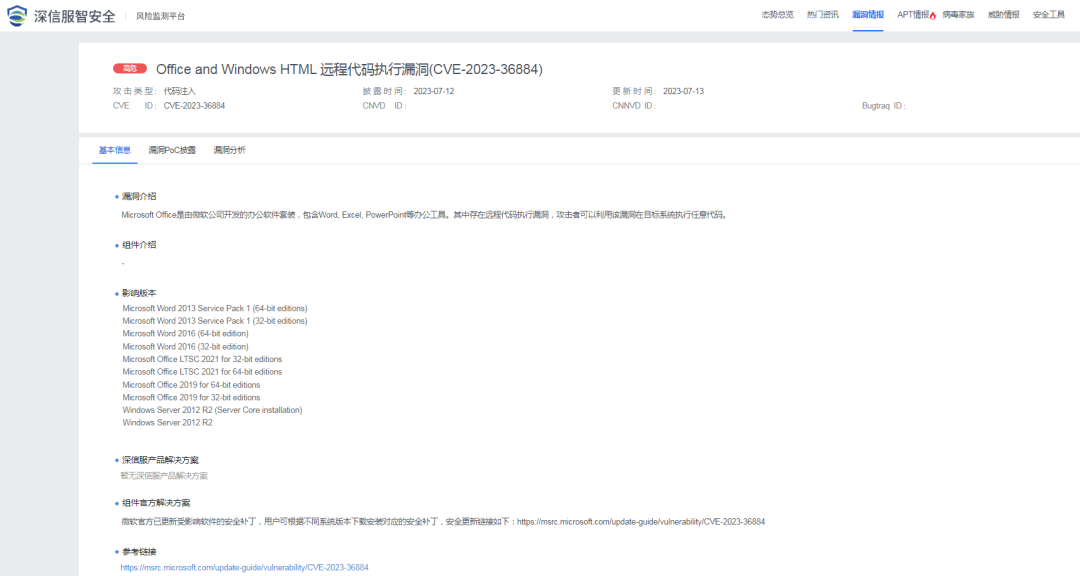Click Office LTSC 2021 for 32-bit editions row

pyautogui.click(x=202, y=359)
